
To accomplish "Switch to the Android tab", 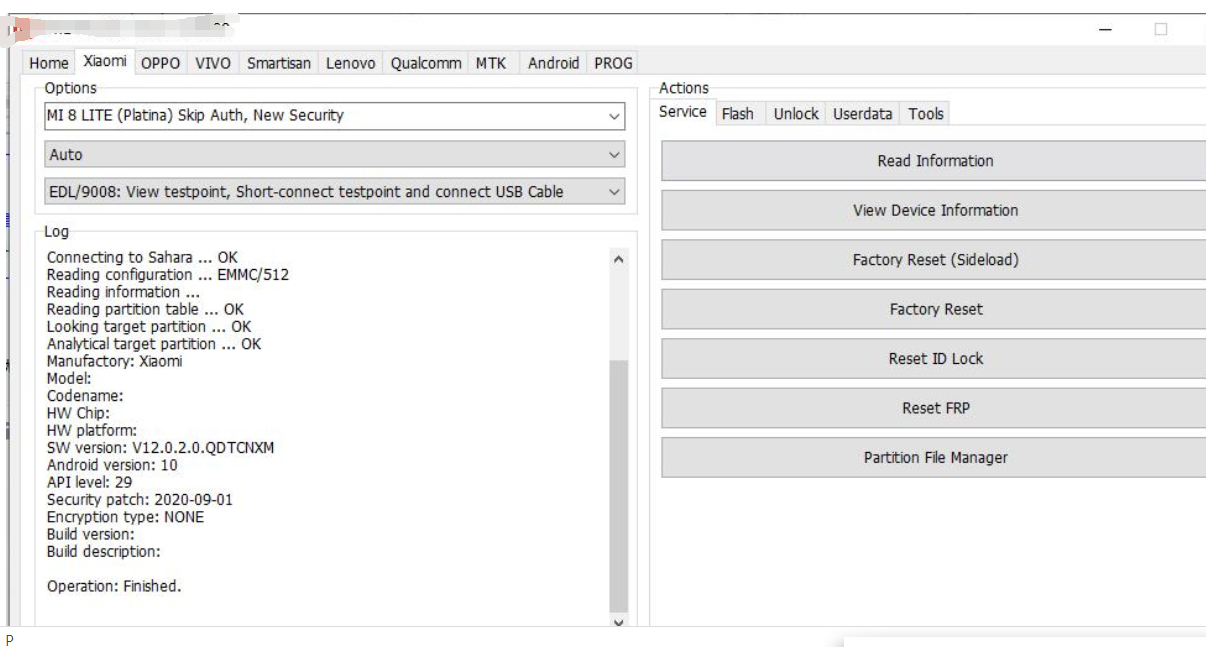I will (x=553, y=63).
